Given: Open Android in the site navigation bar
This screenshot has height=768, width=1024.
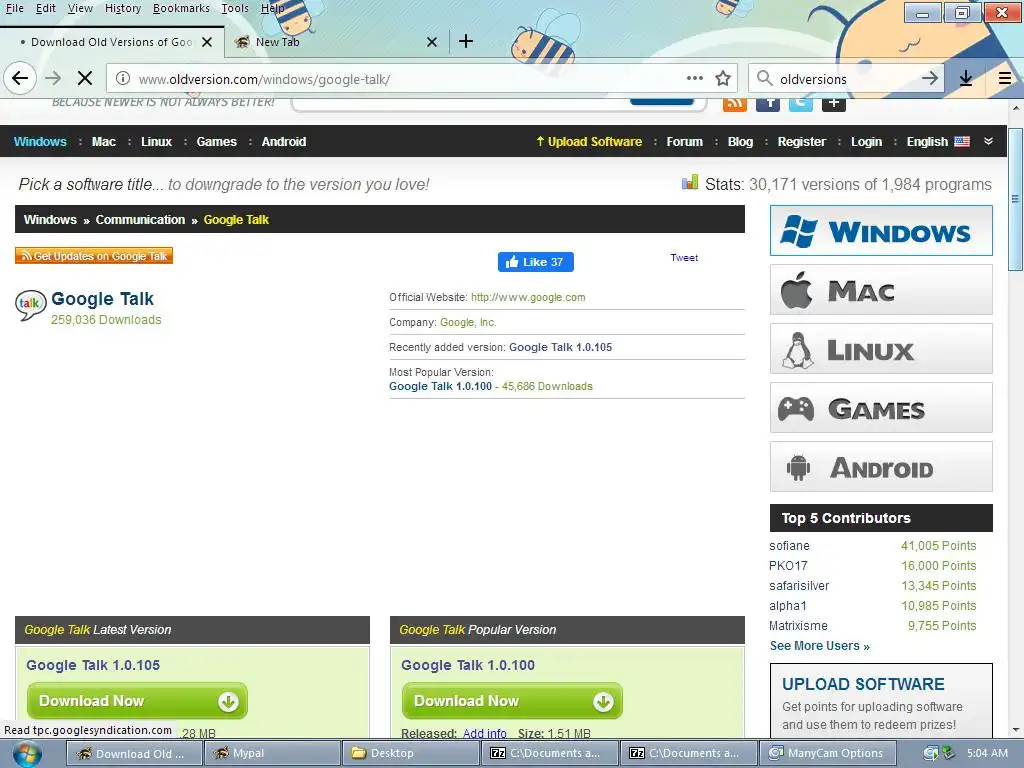Looking at the screenshot, I should coord(284,142).
